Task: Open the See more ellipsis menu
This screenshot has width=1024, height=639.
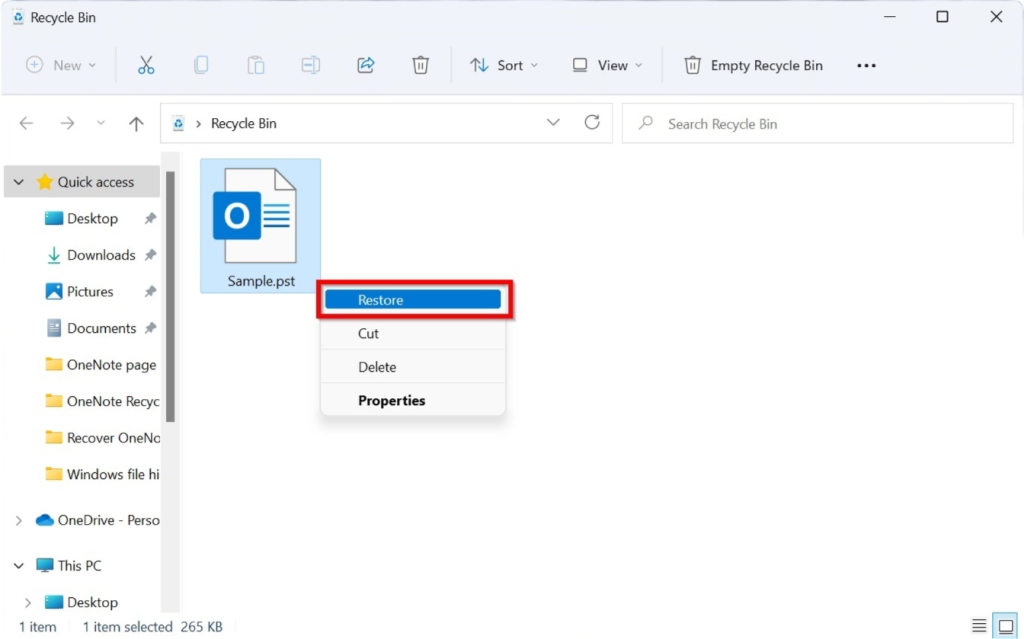Action: 866,65
